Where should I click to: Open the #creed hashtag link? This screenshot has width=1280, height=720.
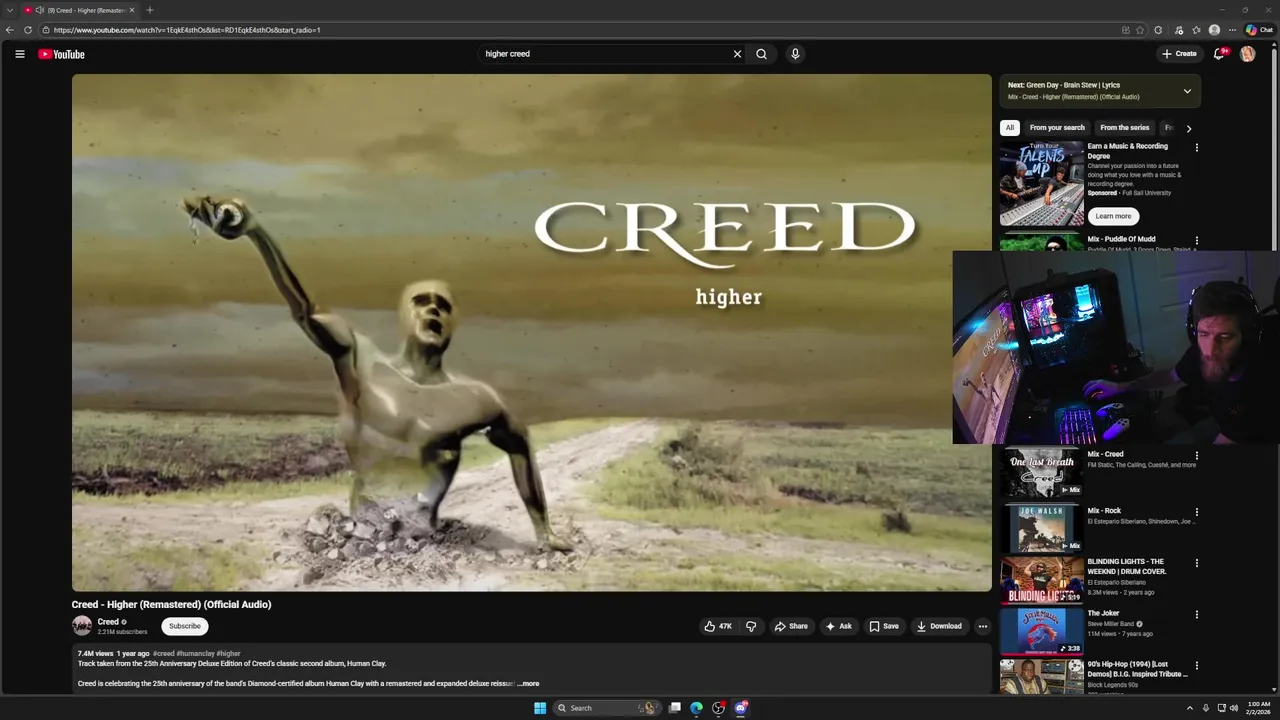[163, 653]
